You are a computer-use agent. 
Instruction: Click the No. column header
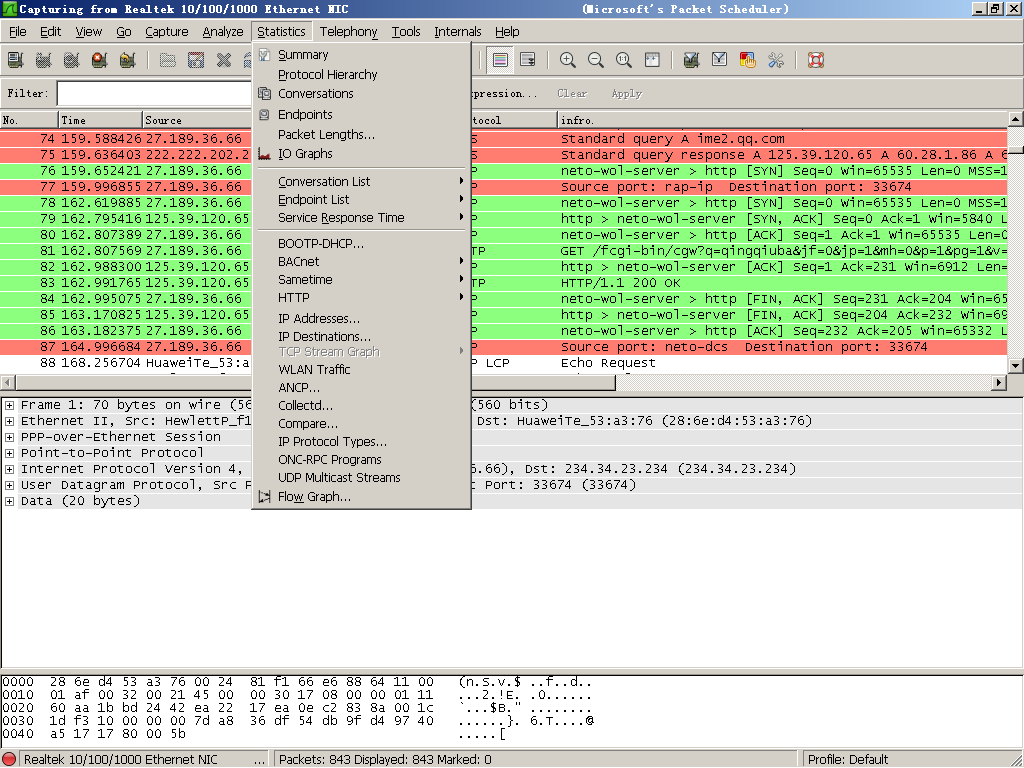coord(29,120)
